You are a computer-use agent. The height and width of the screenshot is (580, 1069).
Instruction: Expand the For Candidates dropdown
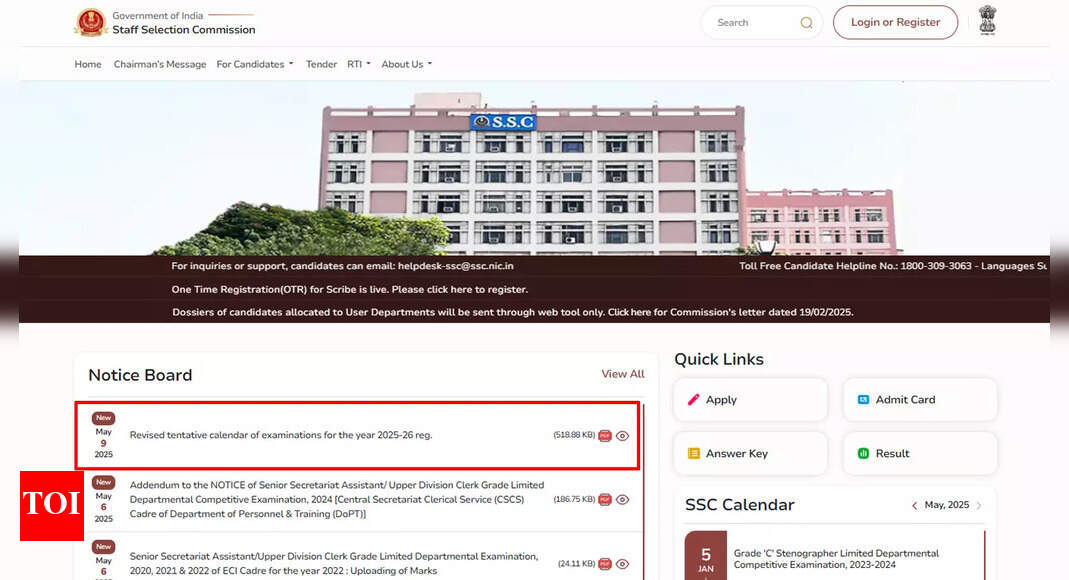pyautogui.click(x=255, y=64)
